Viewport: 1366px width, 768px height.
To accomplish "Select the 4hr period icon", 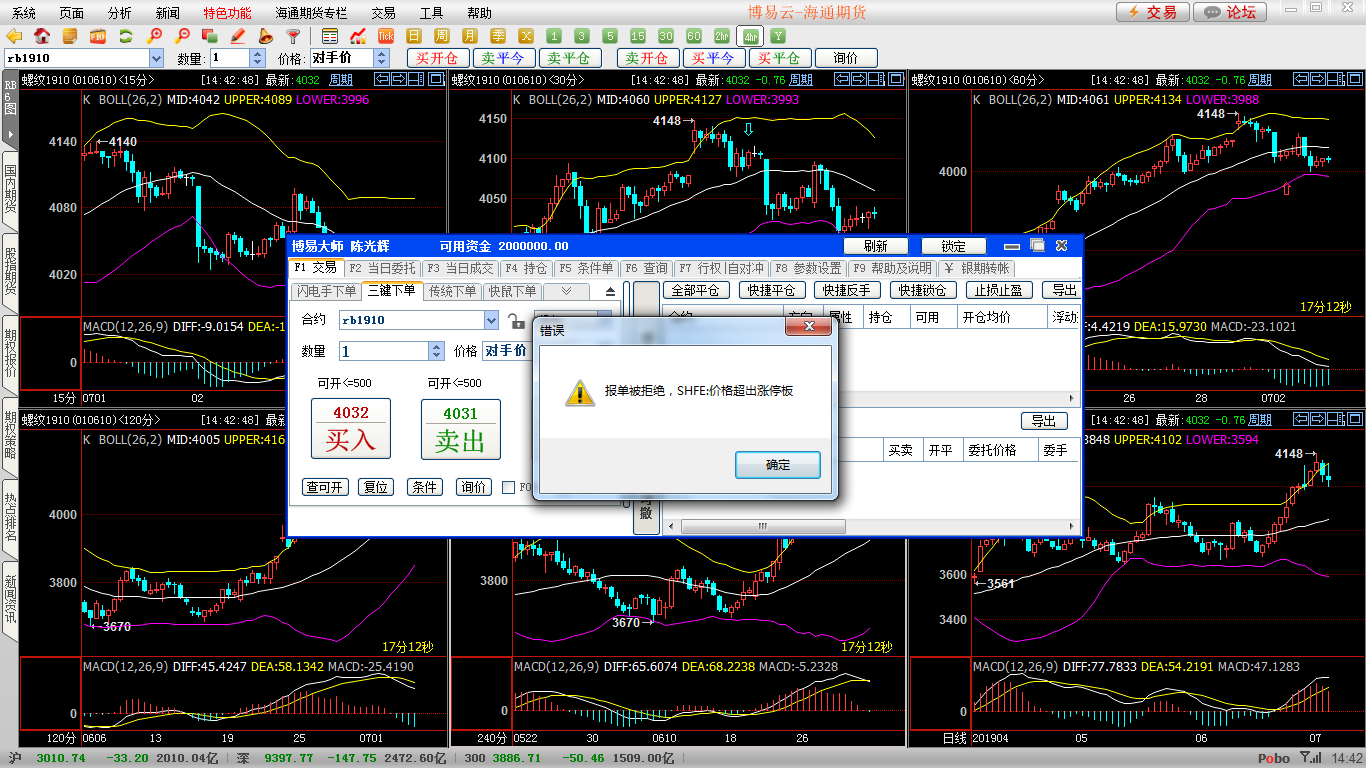I will (749, 36).
